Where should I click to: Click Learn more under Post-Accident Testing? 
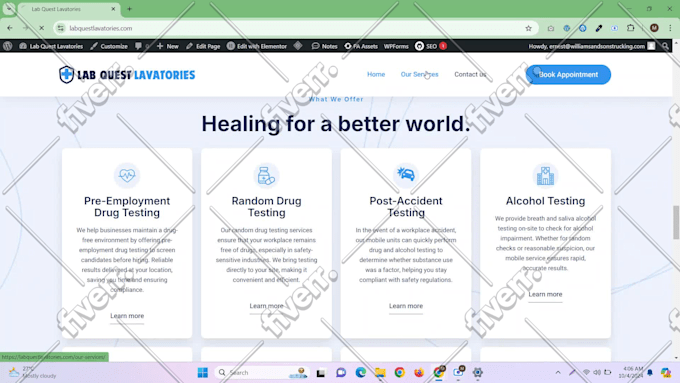pos(406,306)
